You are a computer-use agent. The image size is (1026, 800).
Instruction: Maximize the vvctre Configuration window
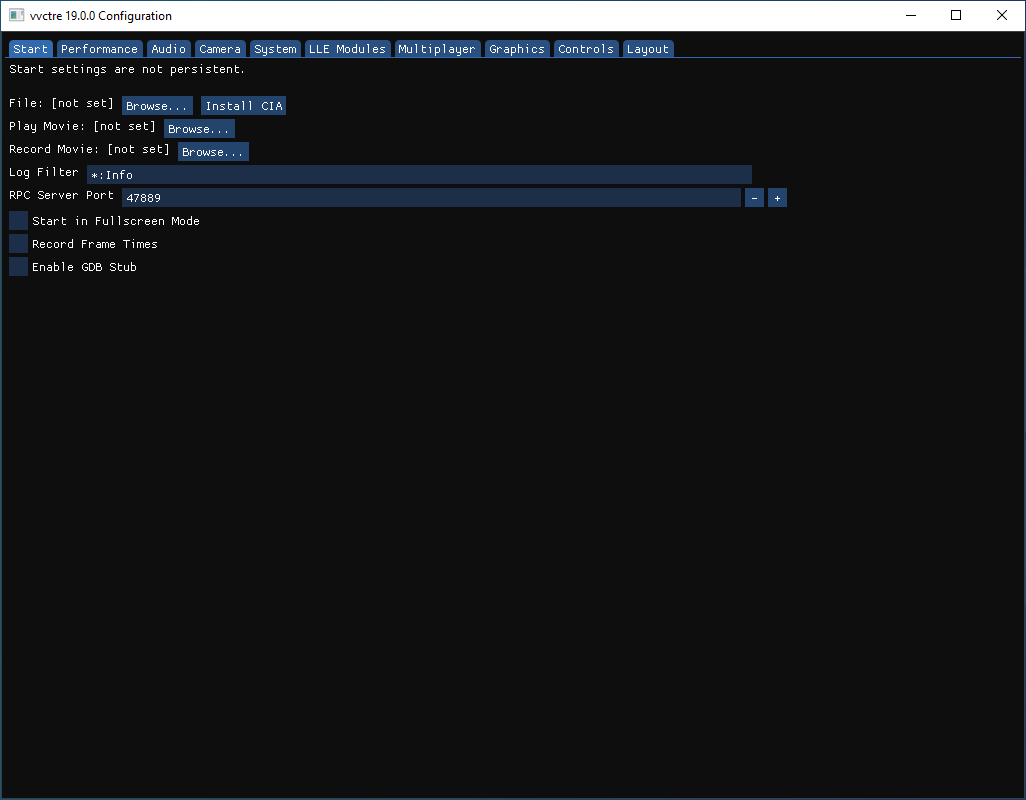pos(956,15)
